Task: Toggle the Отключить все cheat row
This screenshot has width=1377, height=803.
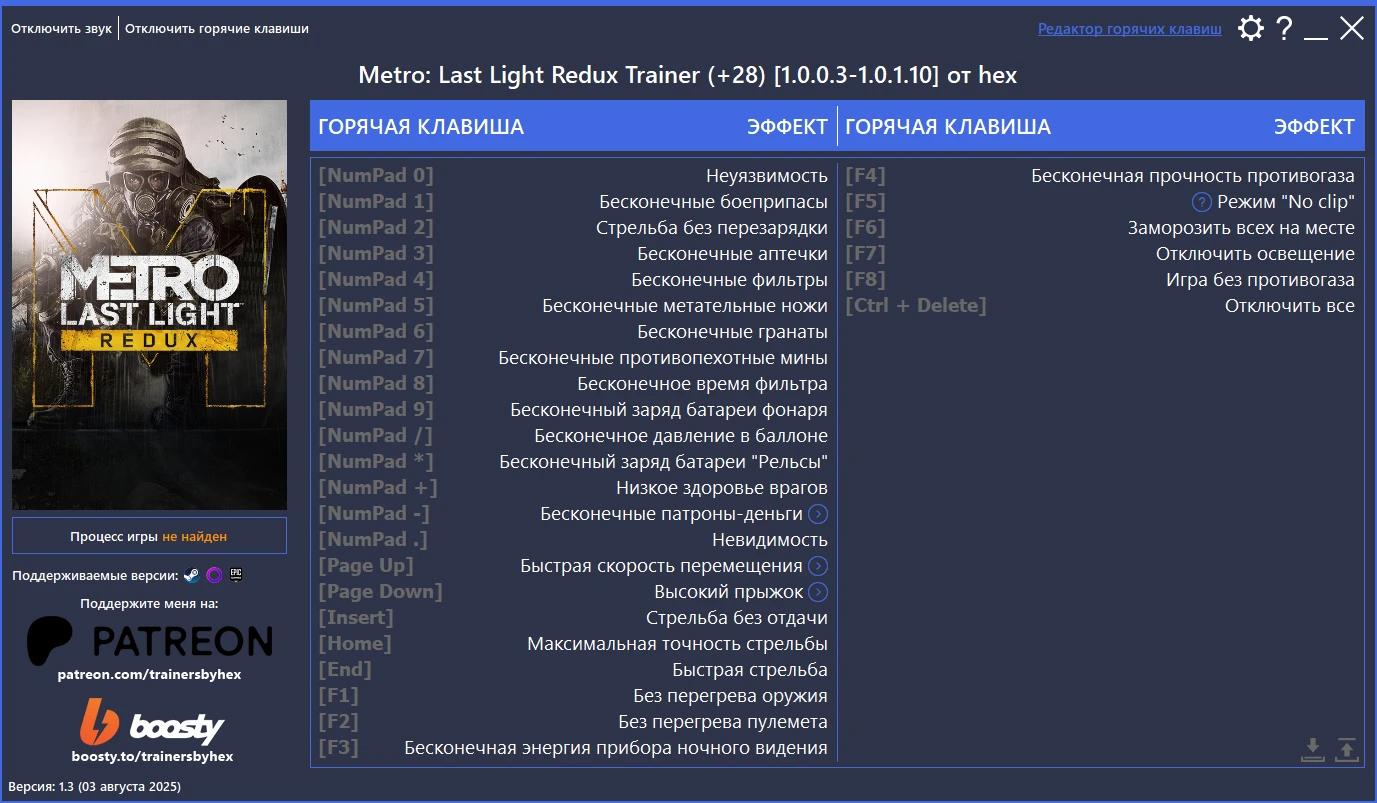Action: 1098,305
